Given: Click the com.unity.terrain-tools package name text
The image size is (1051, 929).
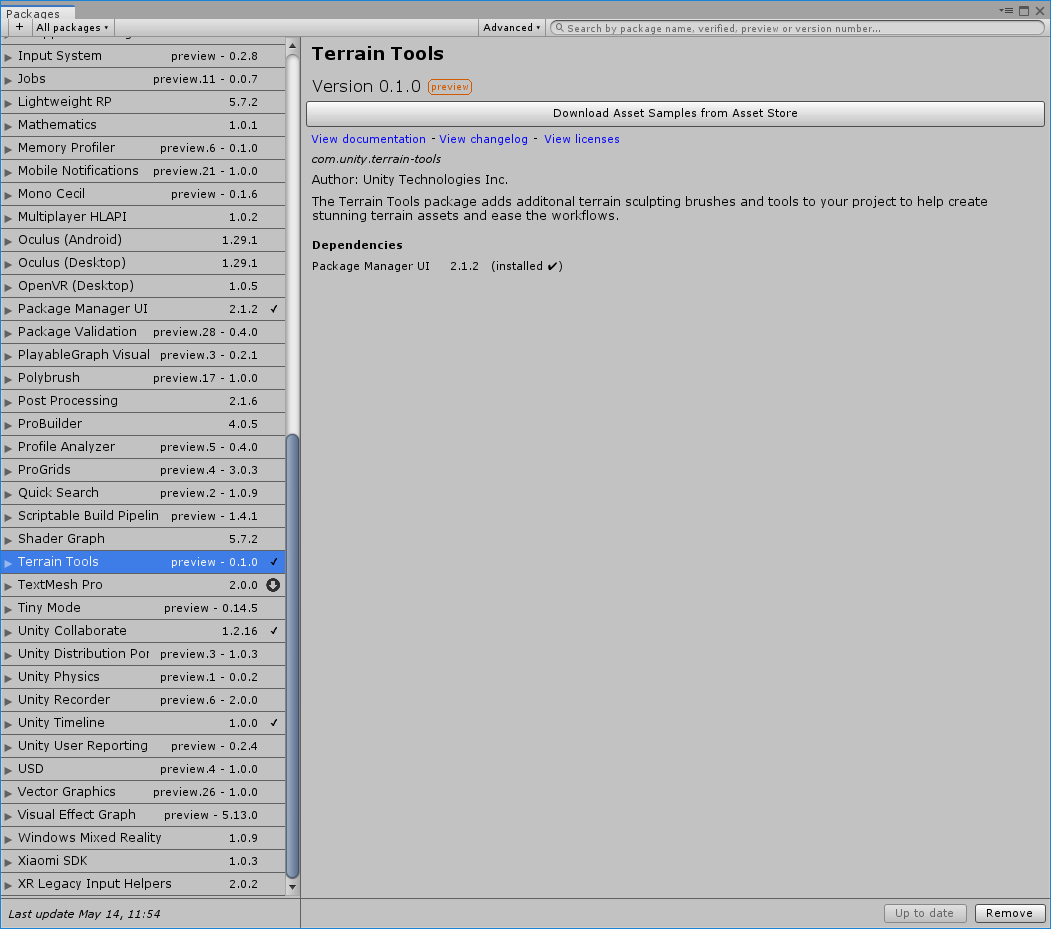Looking at the screenshot, I should (376, 160).
